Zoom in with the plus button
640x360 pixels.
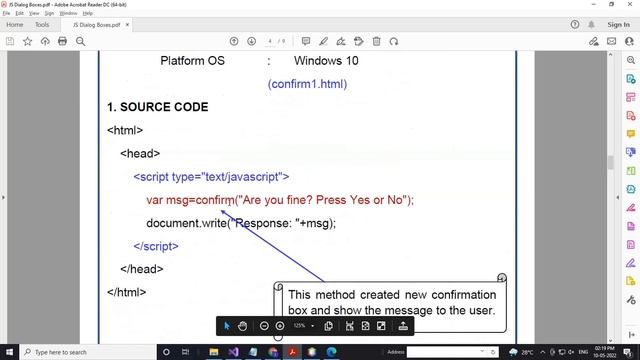coord(280,326)
